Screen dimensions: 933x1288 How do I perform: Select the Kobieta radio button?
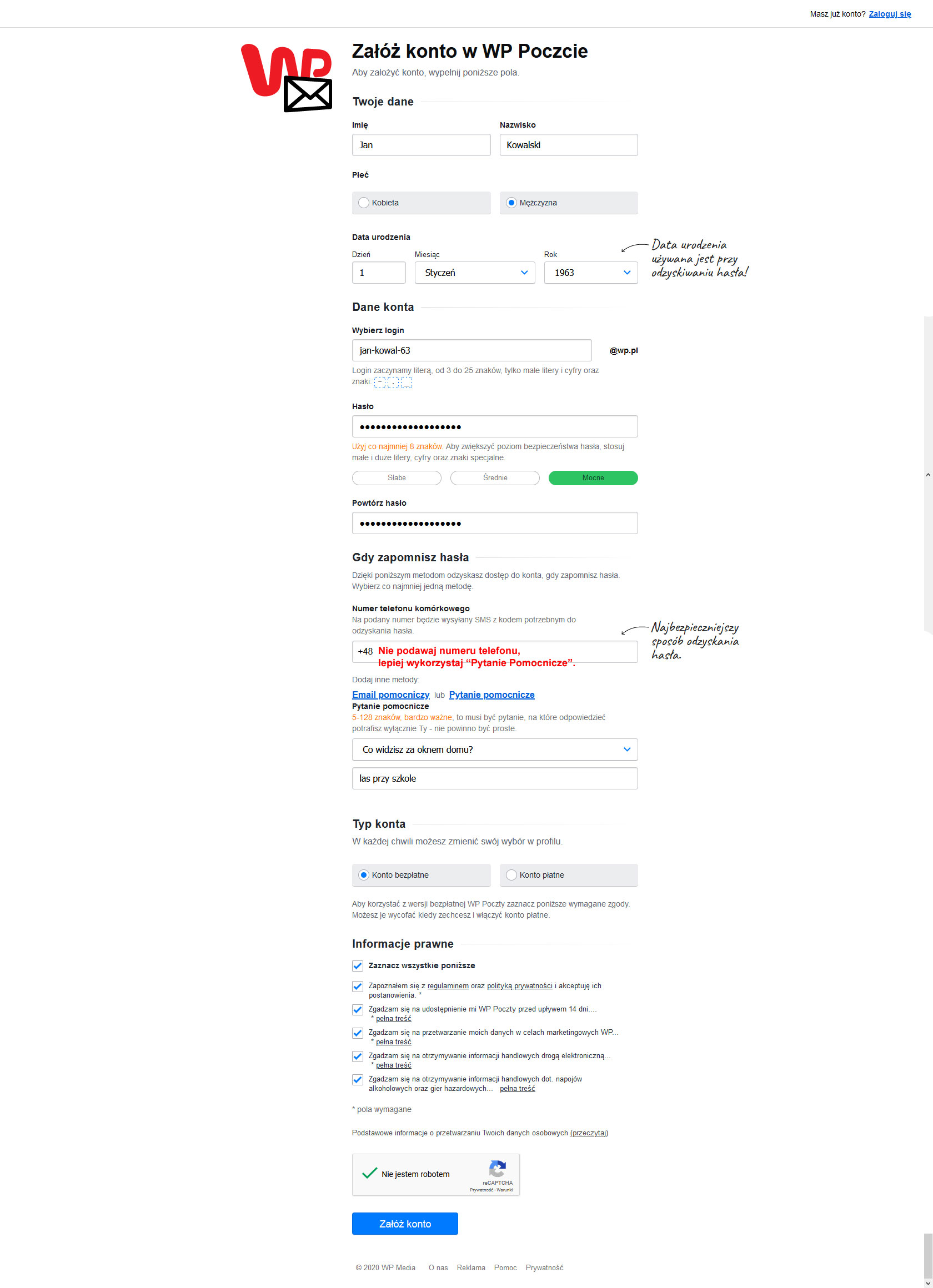[x=364, y=203]
